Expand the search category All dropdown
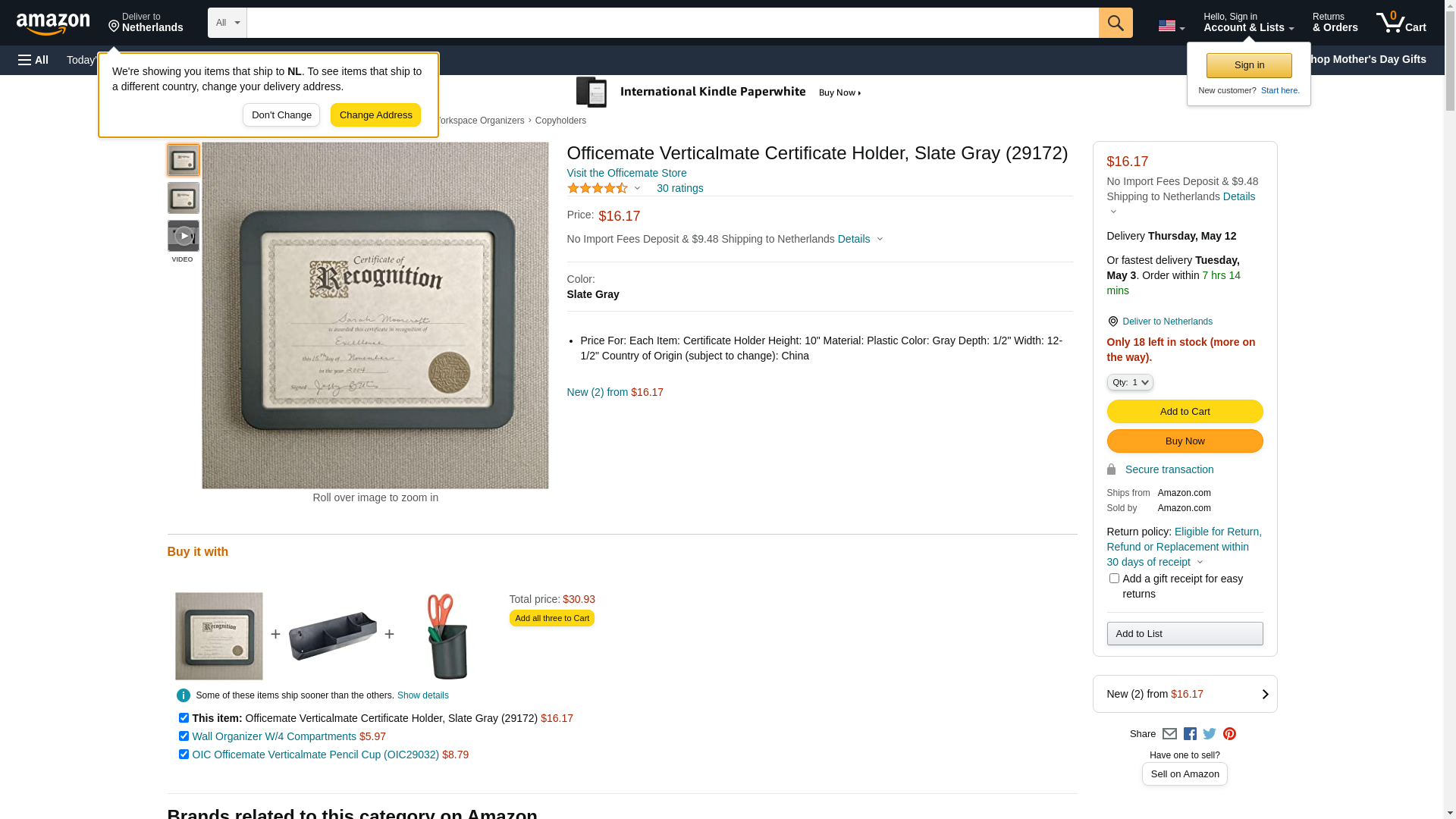The height and width of the screenshot is (819, 1456). tap(227, 23)
